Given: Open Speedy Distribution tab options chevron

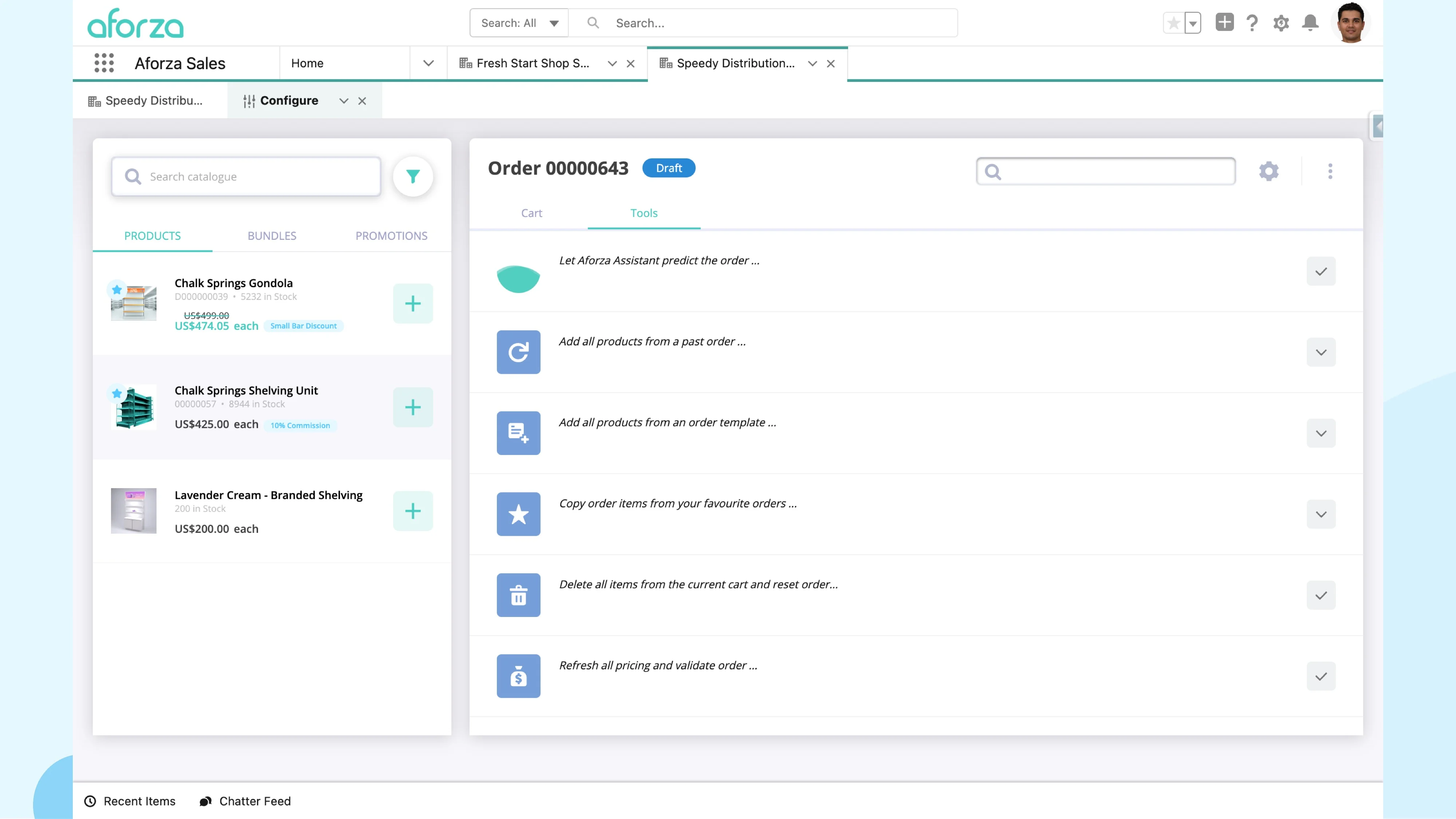Looking at the screenshot, I should 812,64.
